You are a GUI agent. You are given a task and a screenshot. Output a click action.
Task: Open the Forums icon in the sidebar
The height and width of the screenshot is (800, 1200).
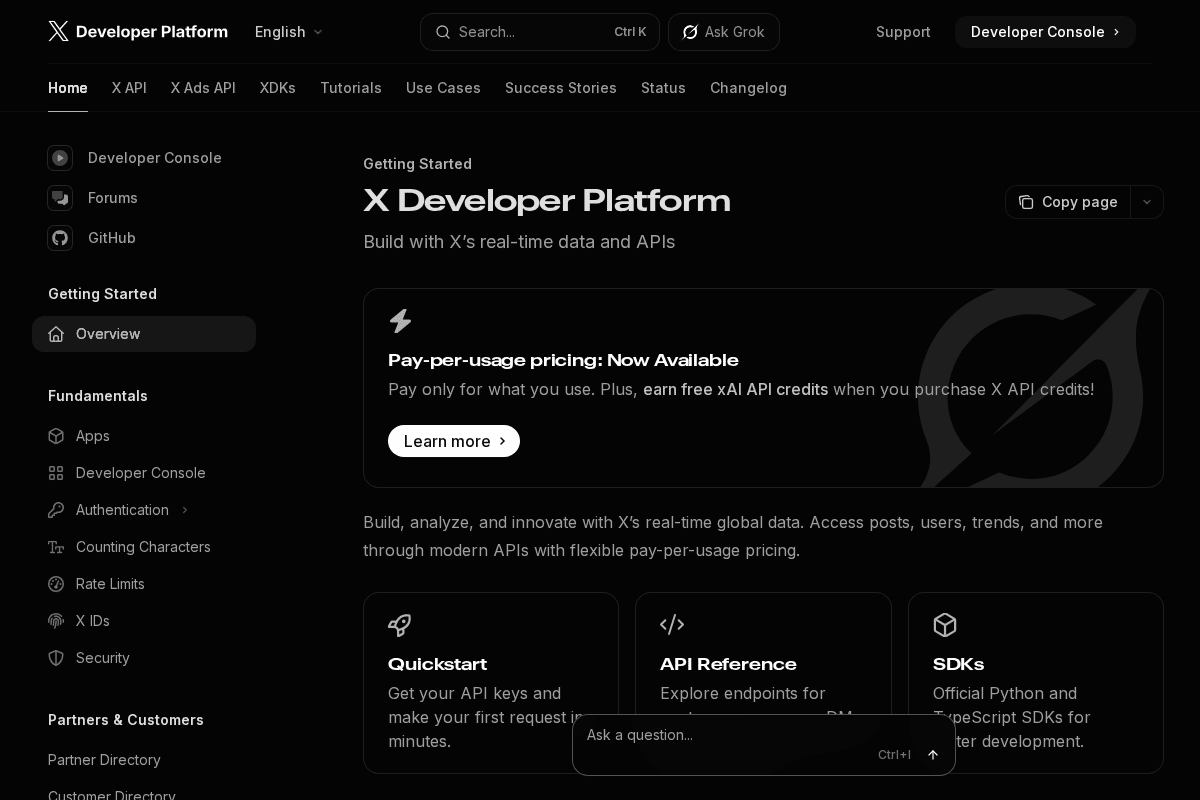tap(60, 198)
